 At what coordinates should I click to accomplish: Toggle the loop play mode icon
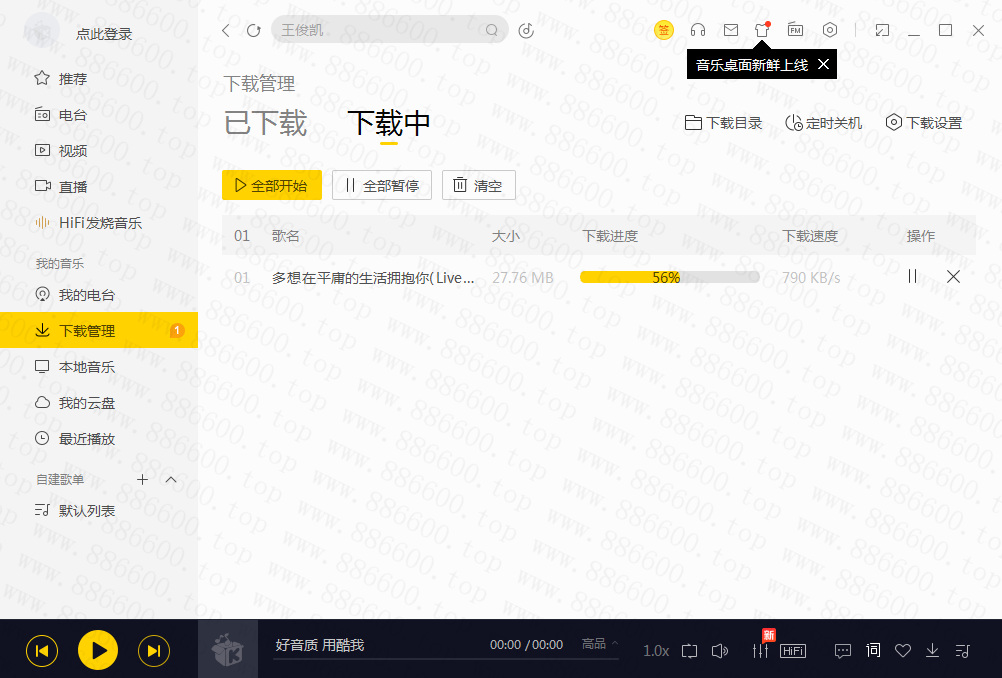pyautogui.click(x=690, y=651)
